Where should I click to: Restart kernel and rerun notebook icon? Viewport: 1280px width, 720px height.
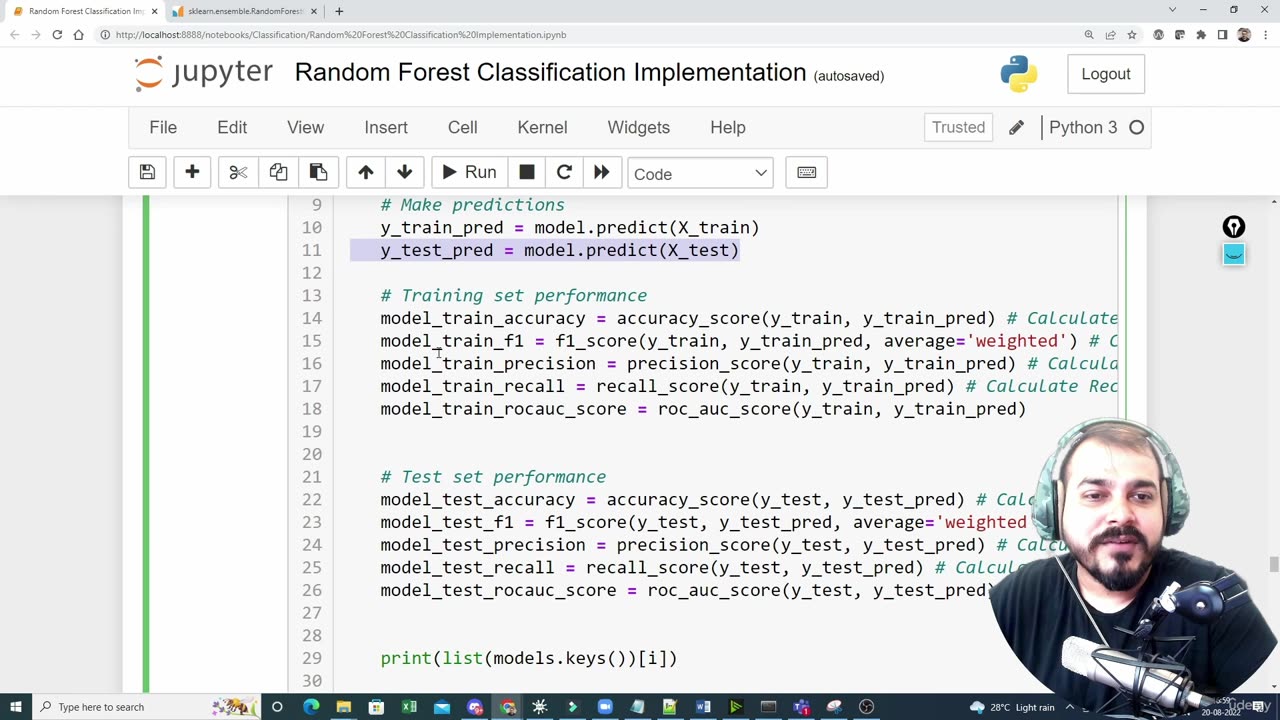coord(601,173)
